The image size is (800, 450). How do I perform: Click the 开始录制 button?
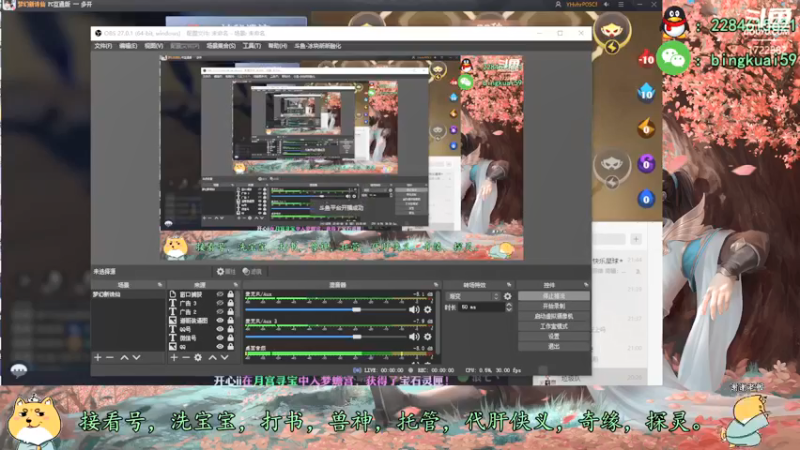(x=554, y=306)
